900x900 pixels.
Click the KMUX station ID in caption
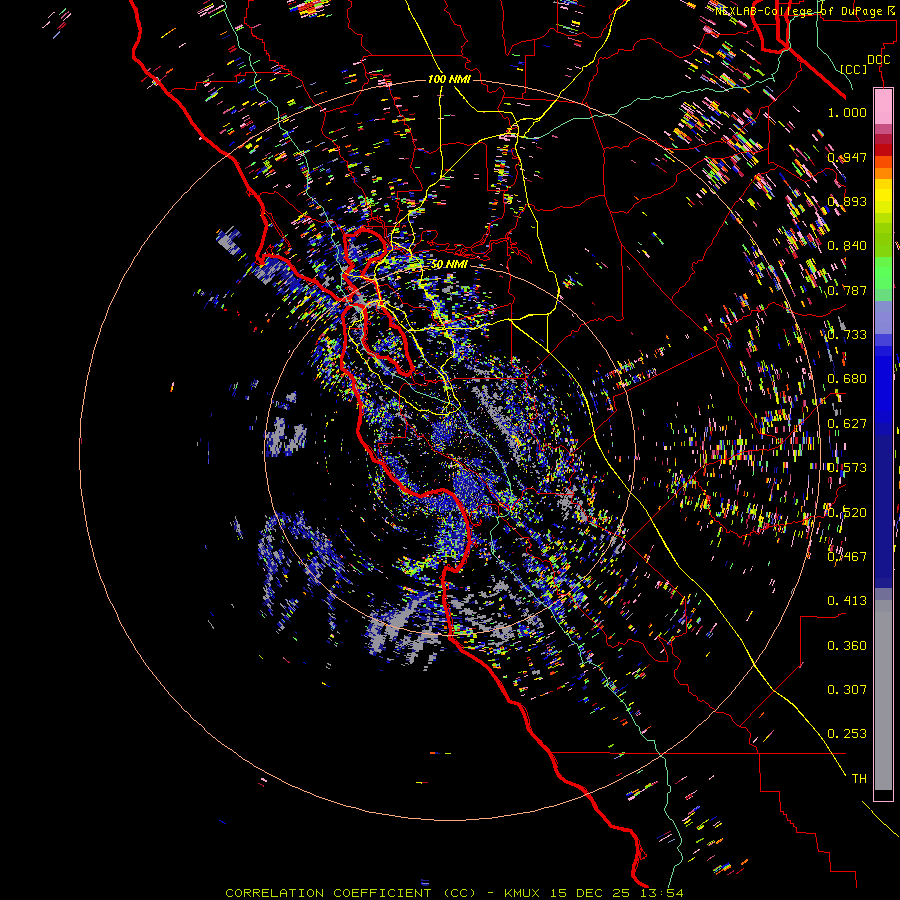click(522, 893)
